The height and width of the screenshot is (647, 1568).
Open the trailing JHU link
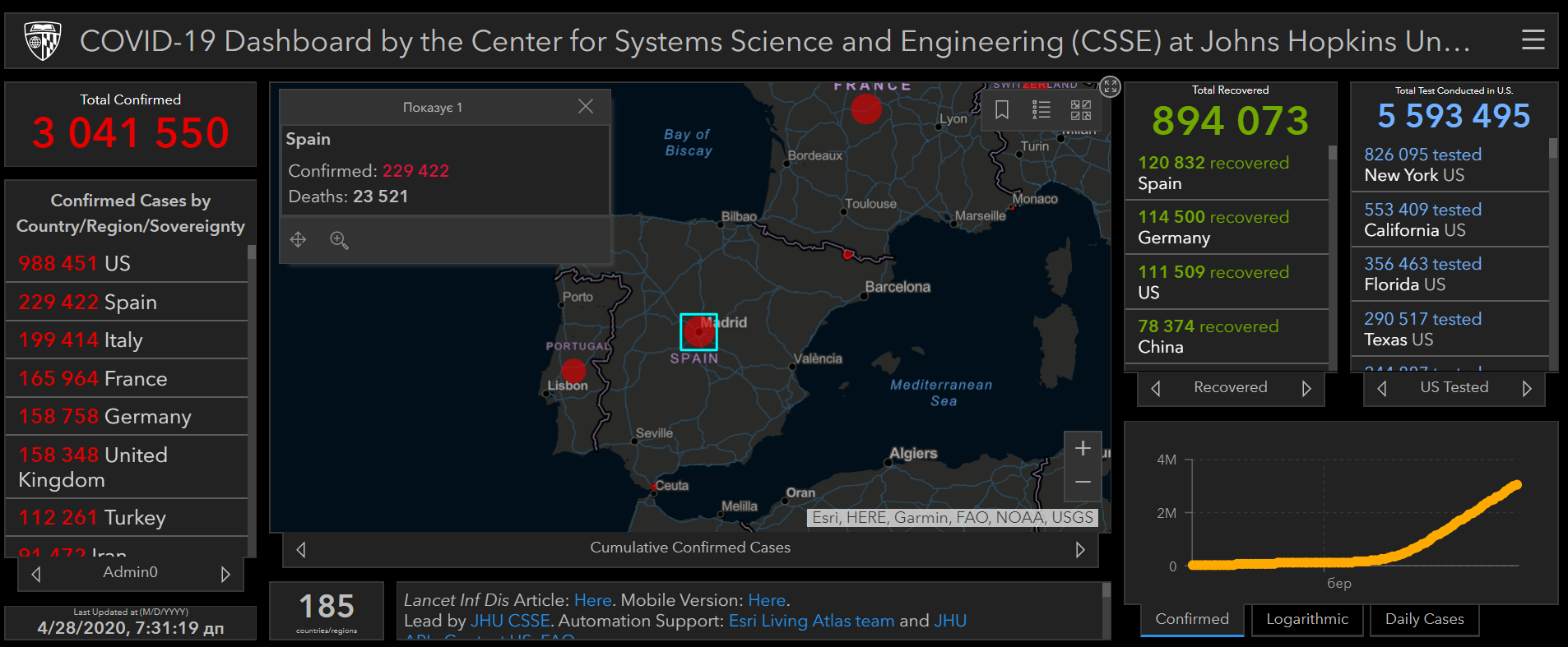[x=950, y=621]
